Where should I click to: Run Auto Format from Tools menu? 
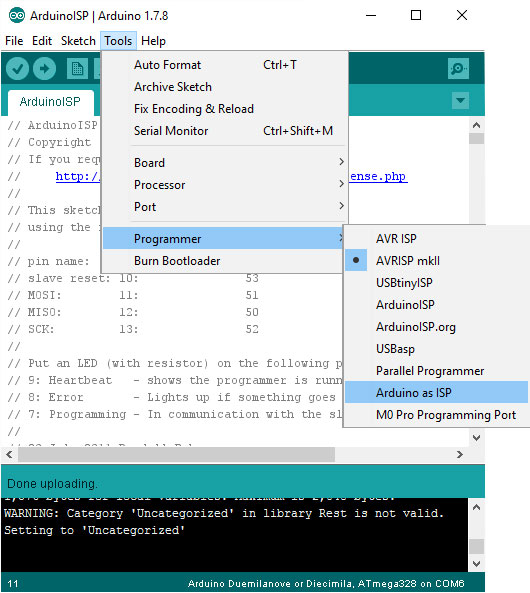225,65
